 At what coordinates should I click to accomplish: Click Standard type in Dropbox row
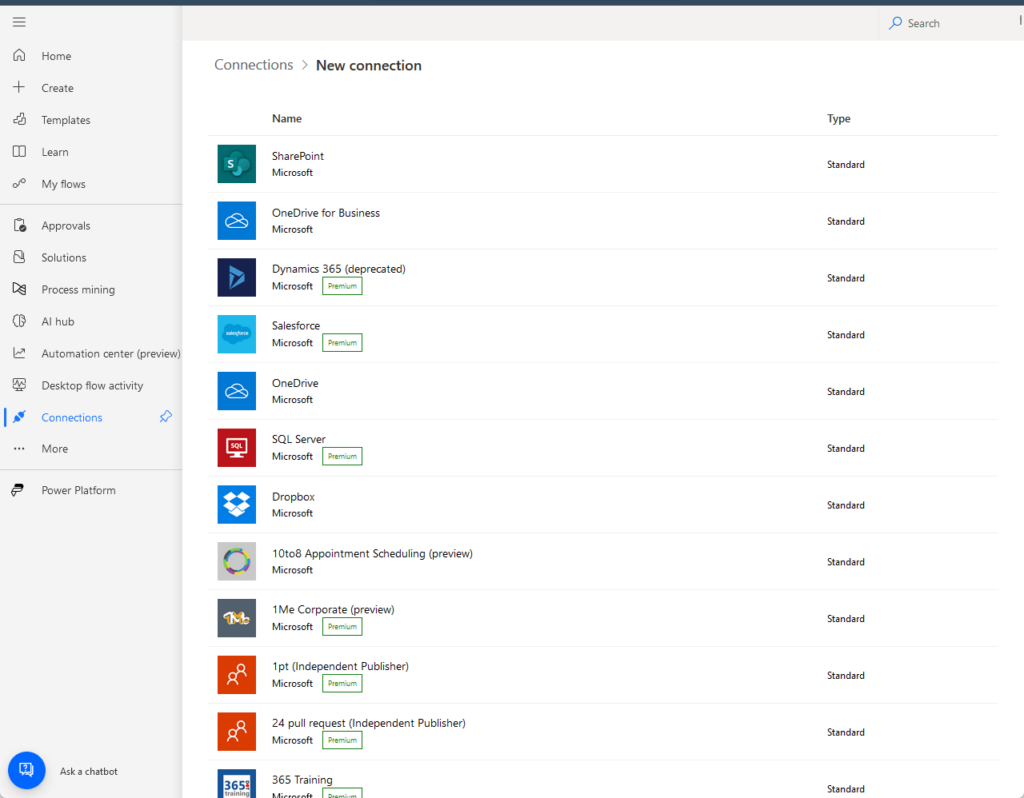846,505
